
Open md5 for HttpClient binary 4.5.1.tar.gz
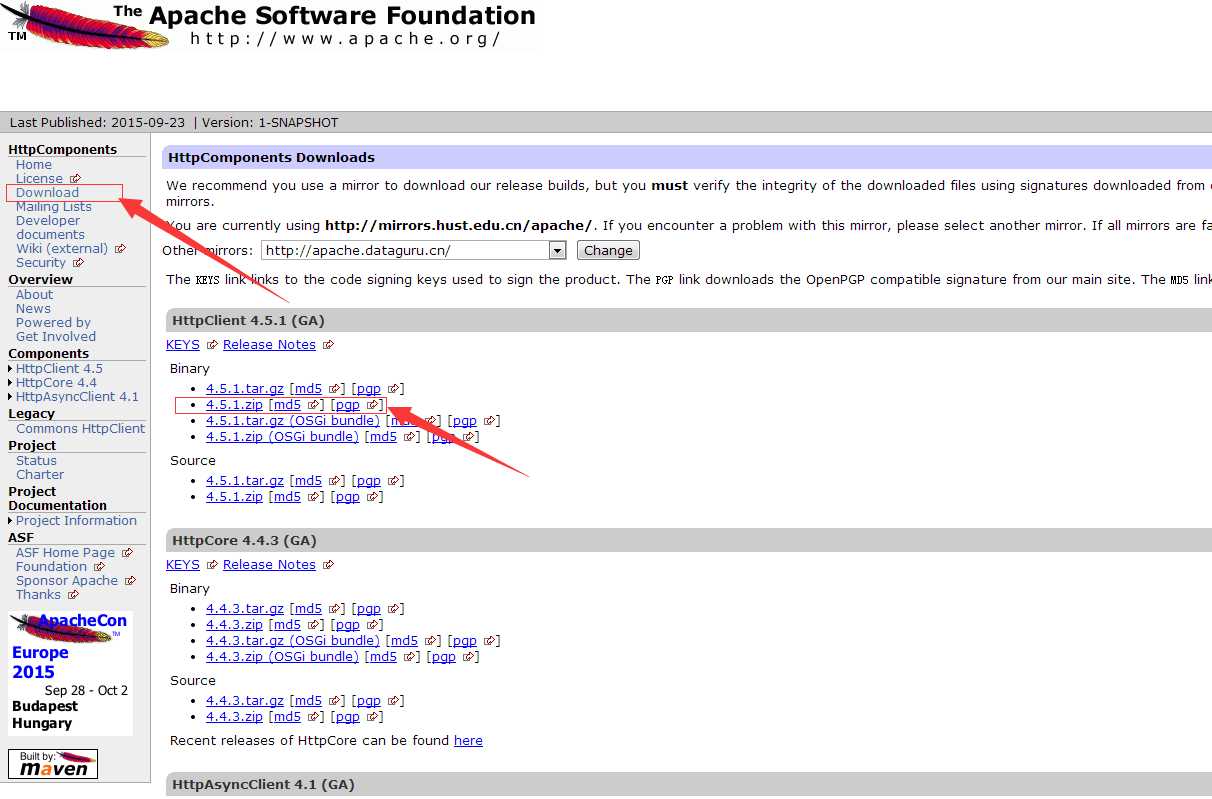[308, 389]
